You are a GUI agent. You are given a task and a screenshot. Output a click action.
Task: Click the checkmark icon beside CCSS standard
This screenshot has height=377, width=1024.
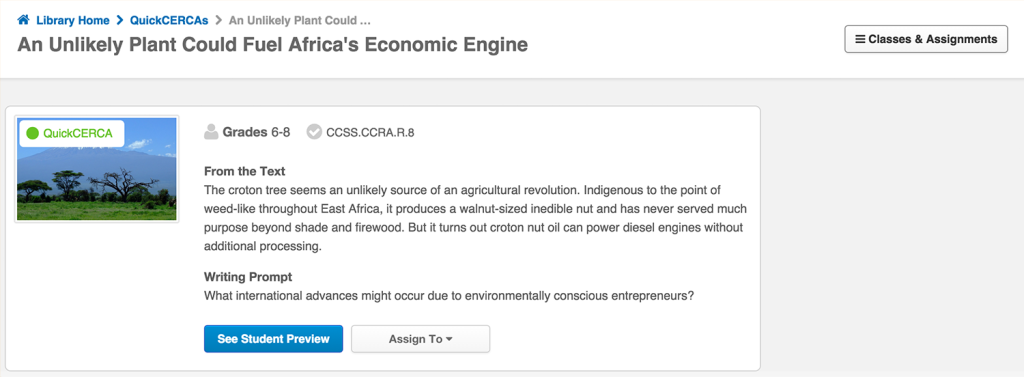(x=314, y=133)
